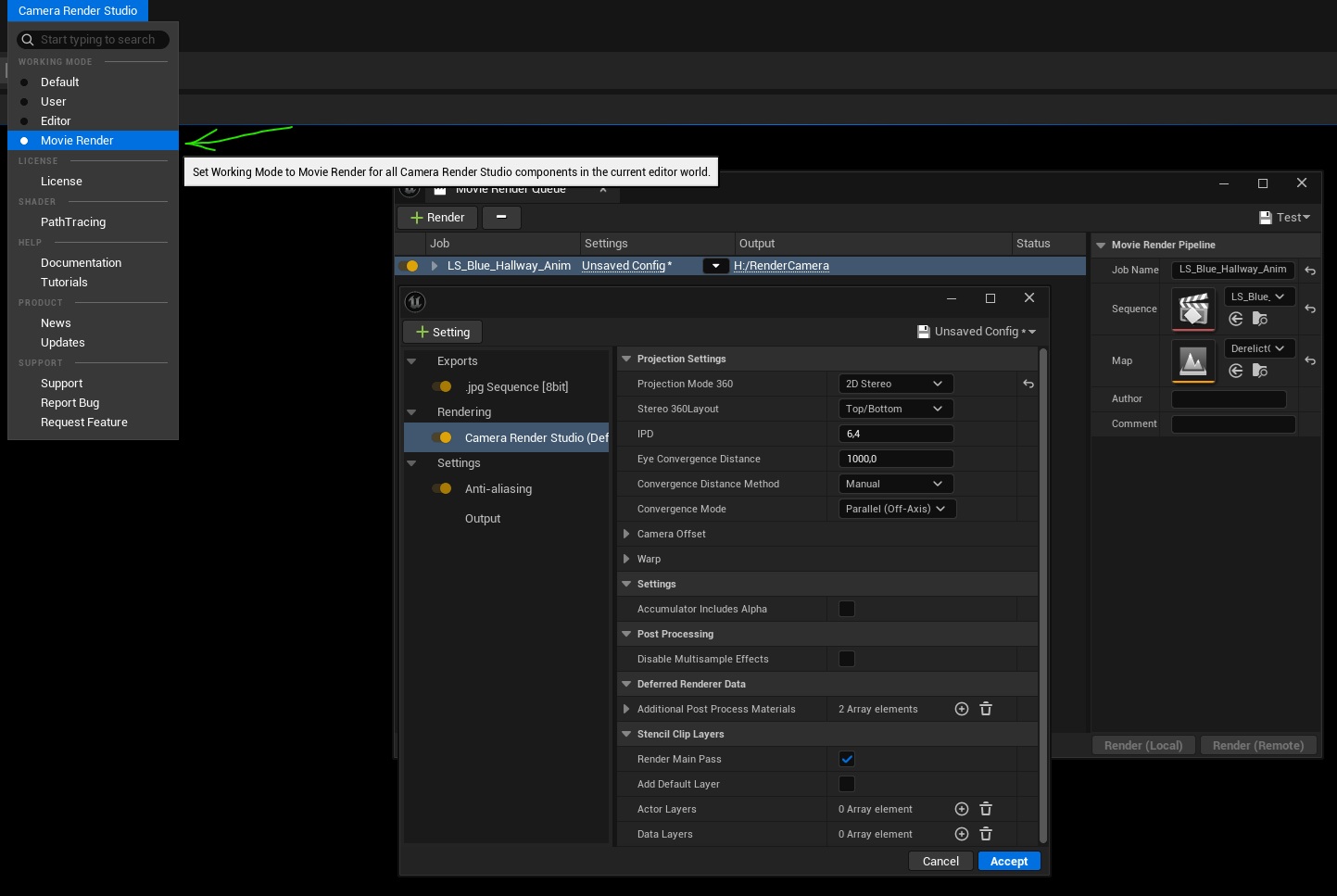Toggle Camera Render Studio rendering setting
The image size is (1337, 896).
(x=442, y=438)
